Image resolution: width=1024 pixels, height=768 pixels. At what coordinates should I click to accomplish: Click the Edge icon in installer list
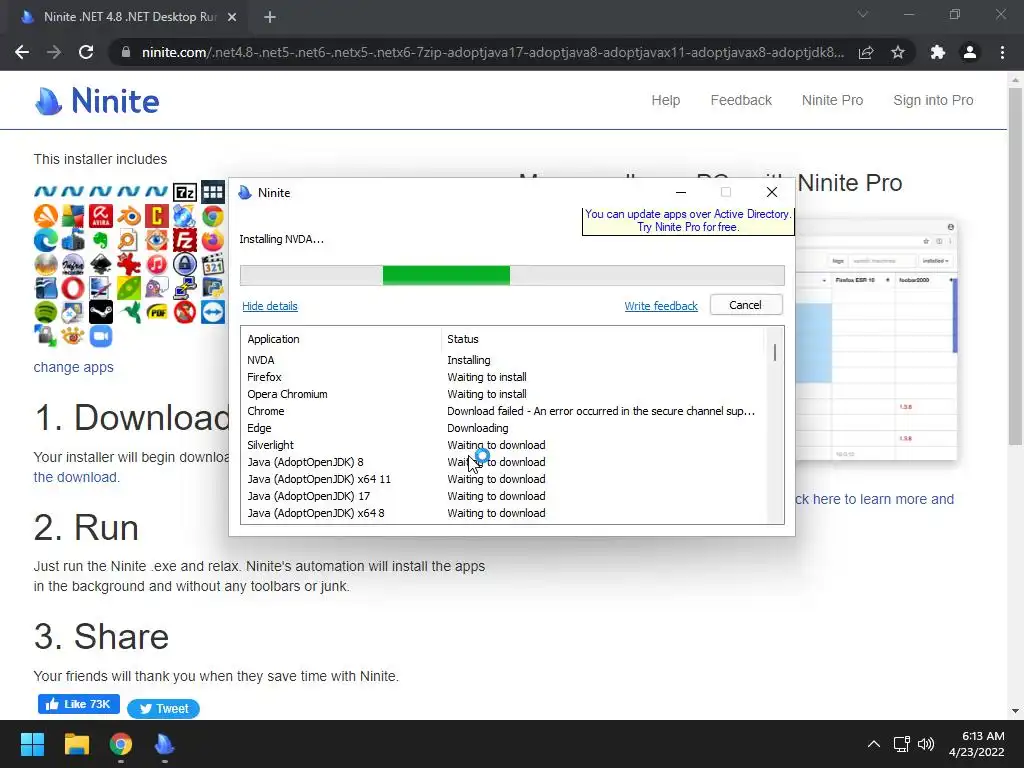click(x=46, y=240)
